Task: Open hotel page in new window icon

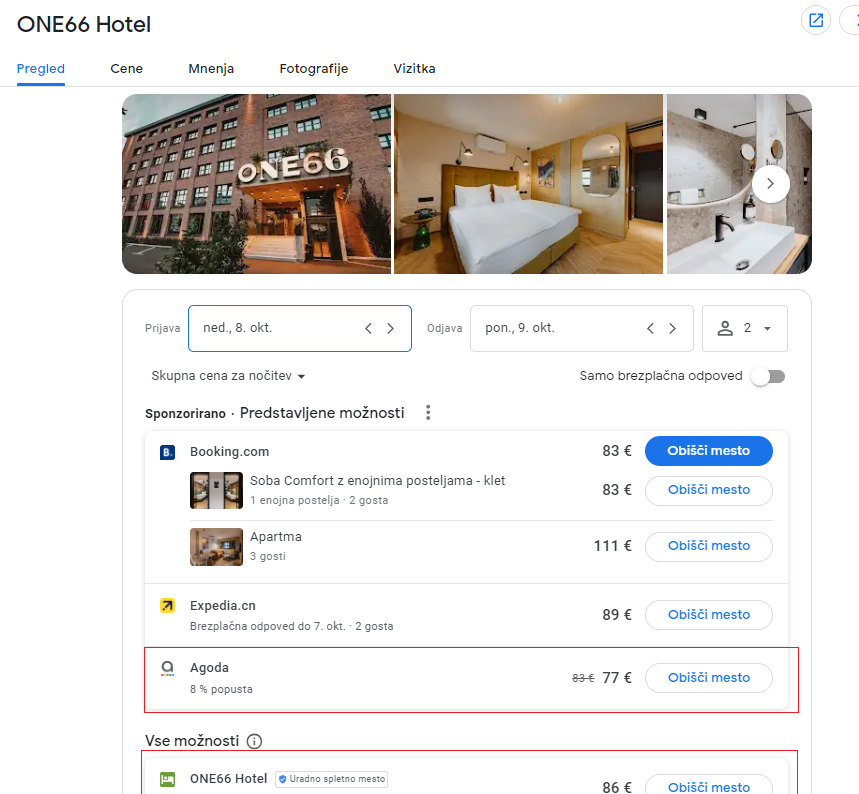Action: [x=816, y=21]
